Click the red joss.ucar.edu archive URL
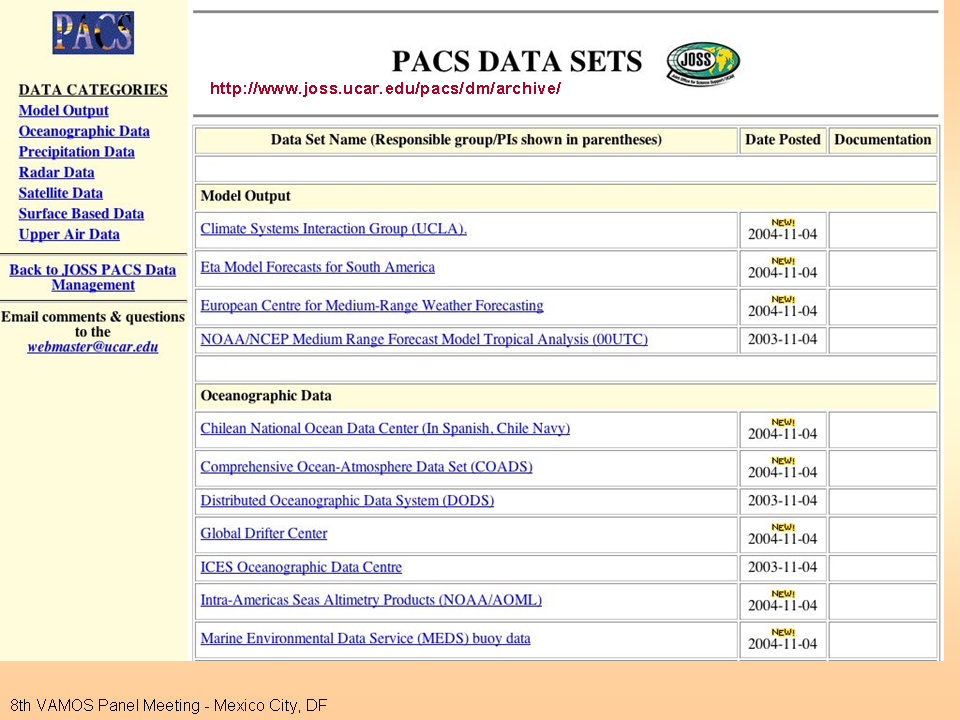 click(x=385, y=89)
